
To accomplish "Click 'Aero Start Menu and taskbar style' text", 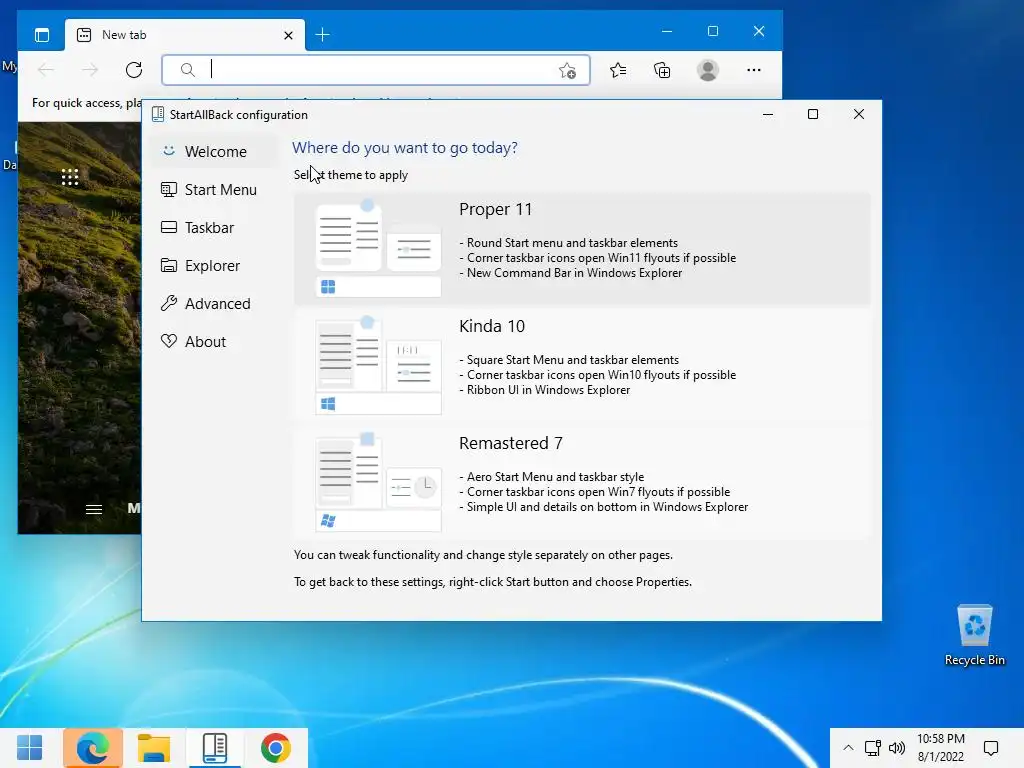I will (x=555, y=477).
